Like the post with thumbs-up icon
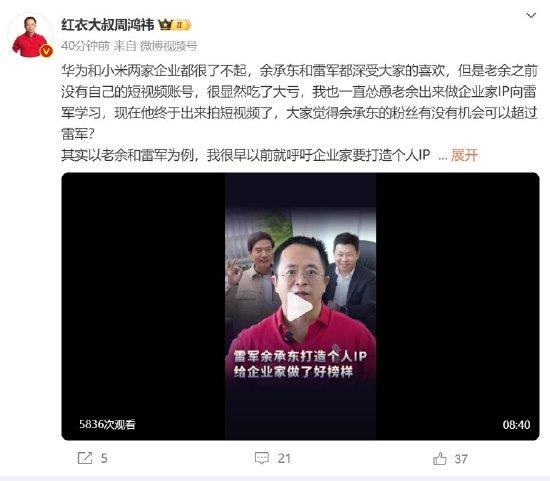The width and height of the screenshot is (550, 481). point(440,458)
